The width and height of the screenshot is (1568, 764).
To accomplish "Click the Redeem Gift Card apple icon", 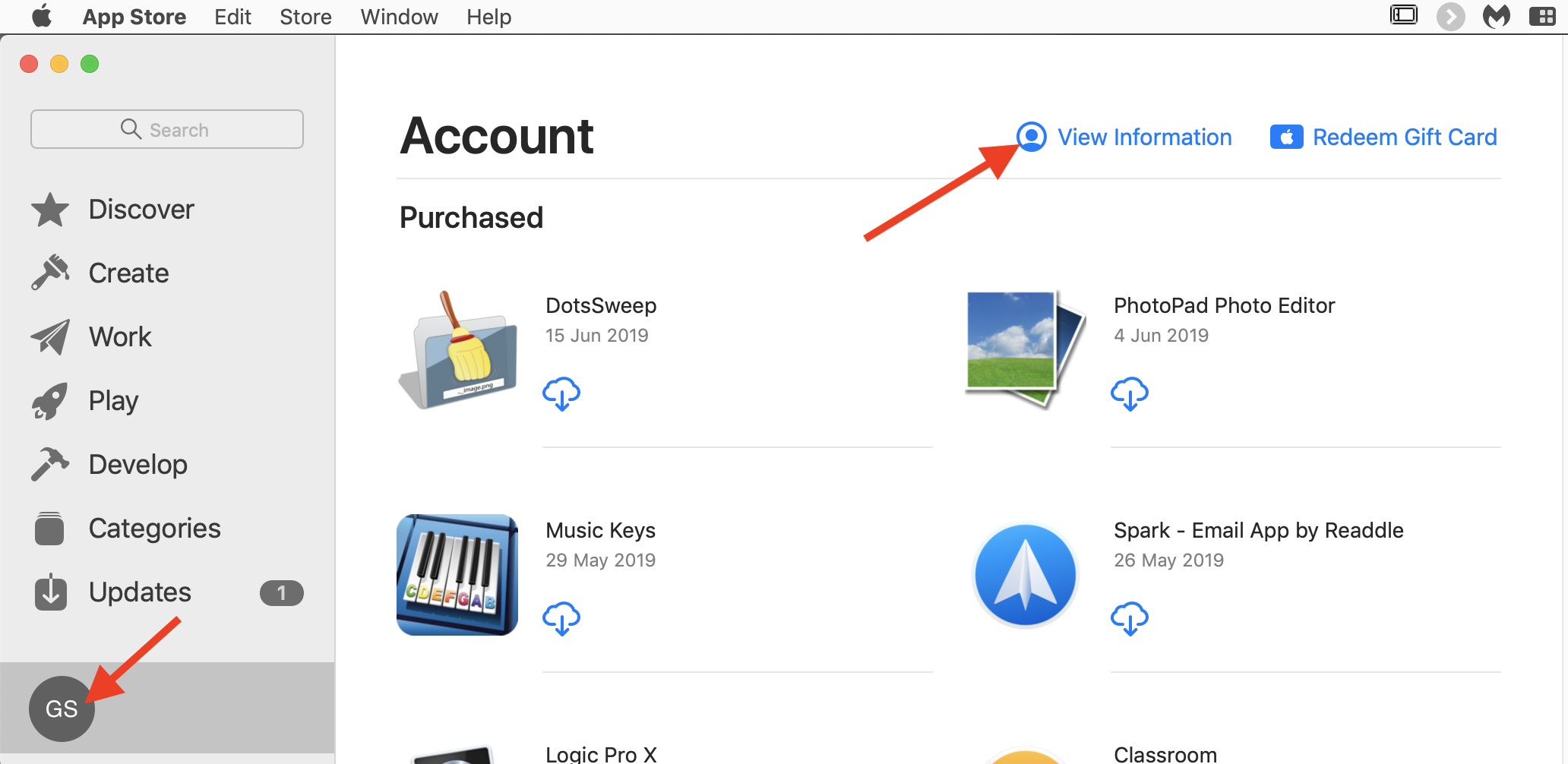I will point(1286,137).
